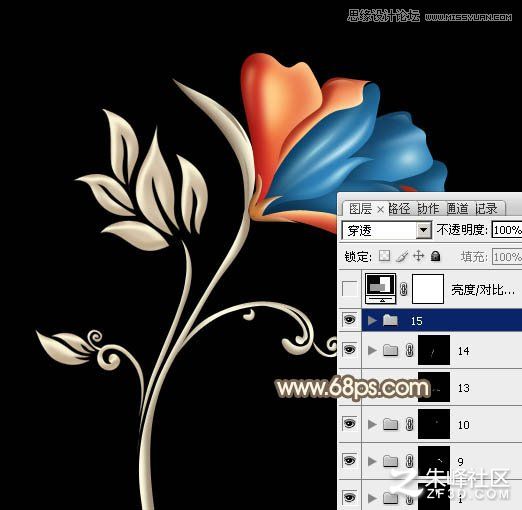Image resolution: width=522 pixels, height=510 pixels.
Task: Click the folder icon of group 15
Action: [390, 320]
